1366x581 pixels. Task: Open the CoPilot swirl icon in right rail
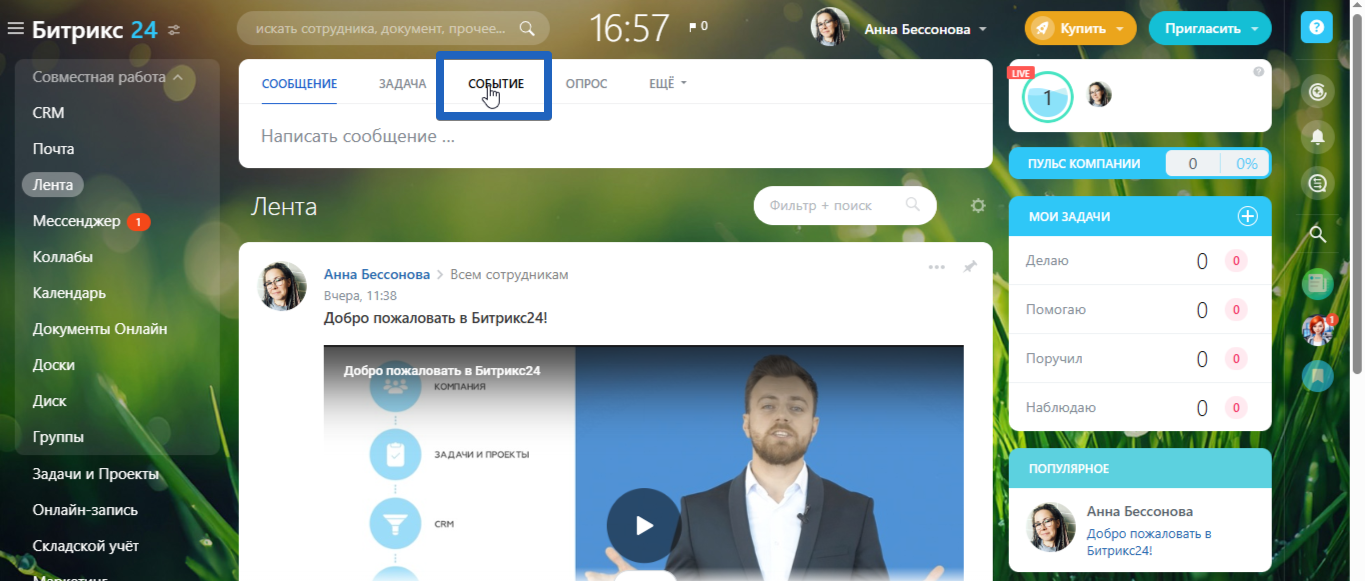1318,92
